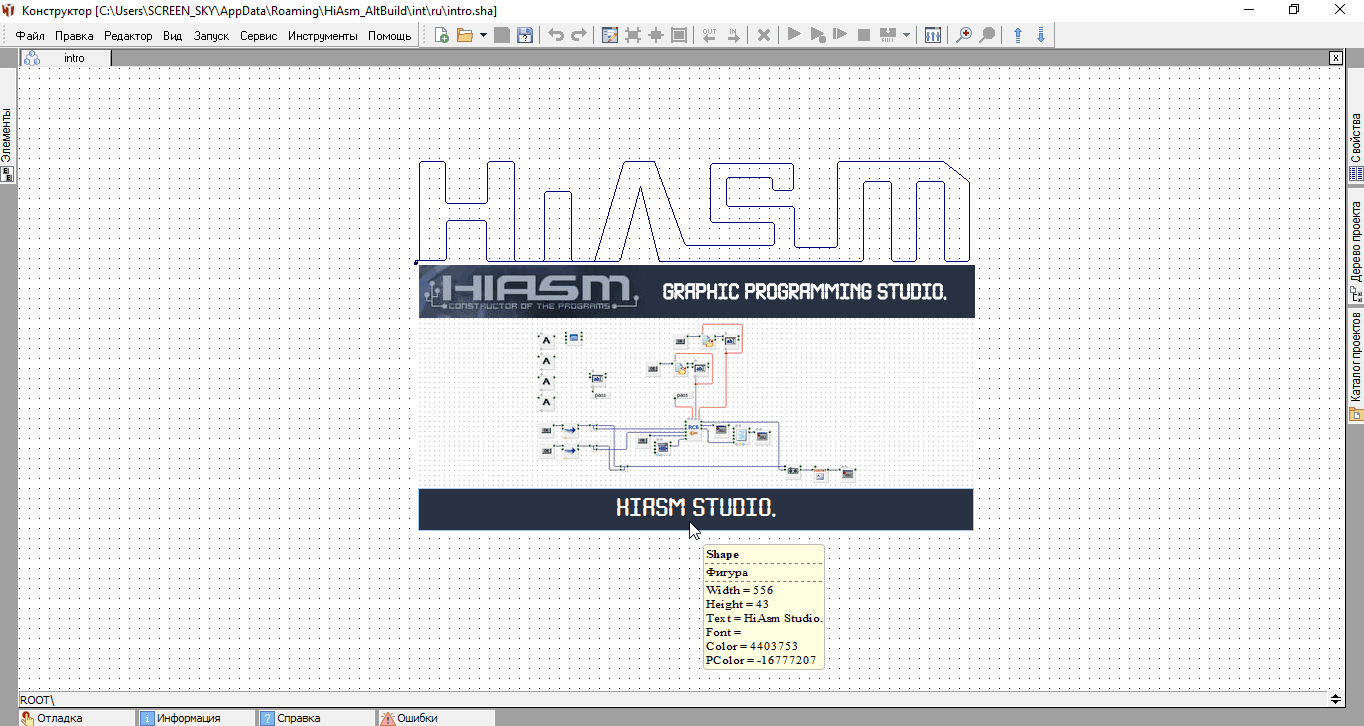Image resolution: width=1364 pixels, height=726 pixels.
Task: Switch to the Справка bottom tab
Action: click(x=316, y=718)
